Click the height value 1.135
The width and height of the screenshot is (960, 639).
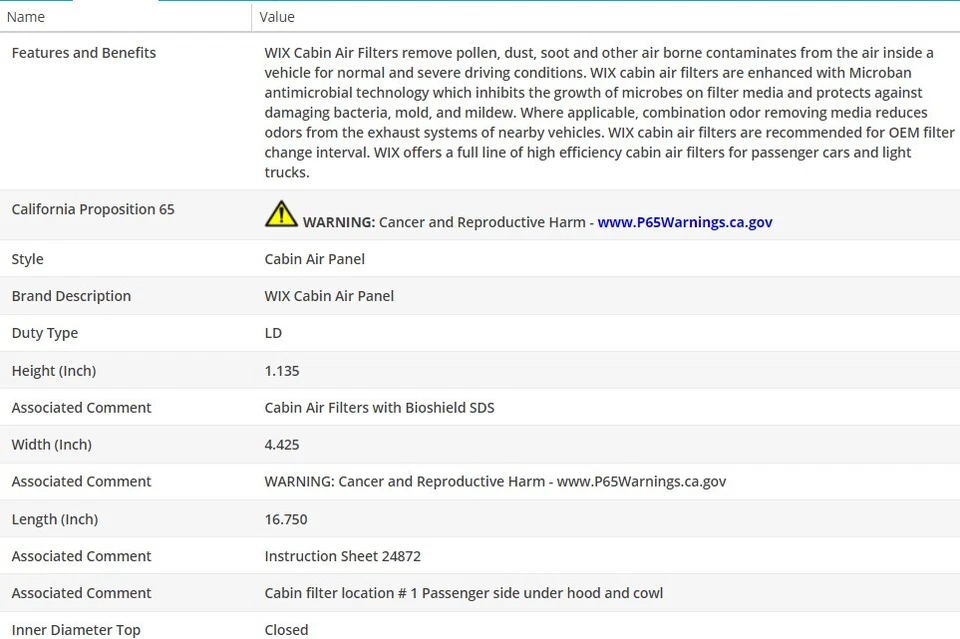[x=282, y=371]
